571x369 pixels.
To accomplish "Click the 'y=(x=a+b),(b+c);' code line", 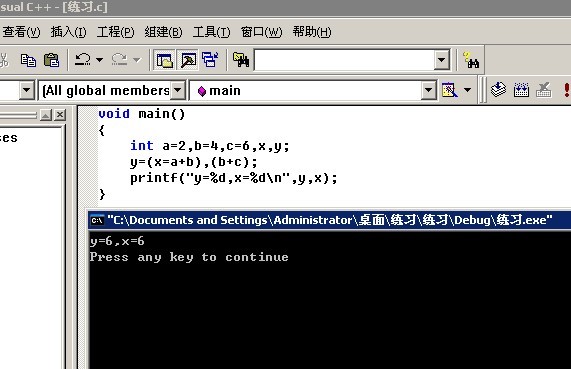I will [x=194, y=162].
